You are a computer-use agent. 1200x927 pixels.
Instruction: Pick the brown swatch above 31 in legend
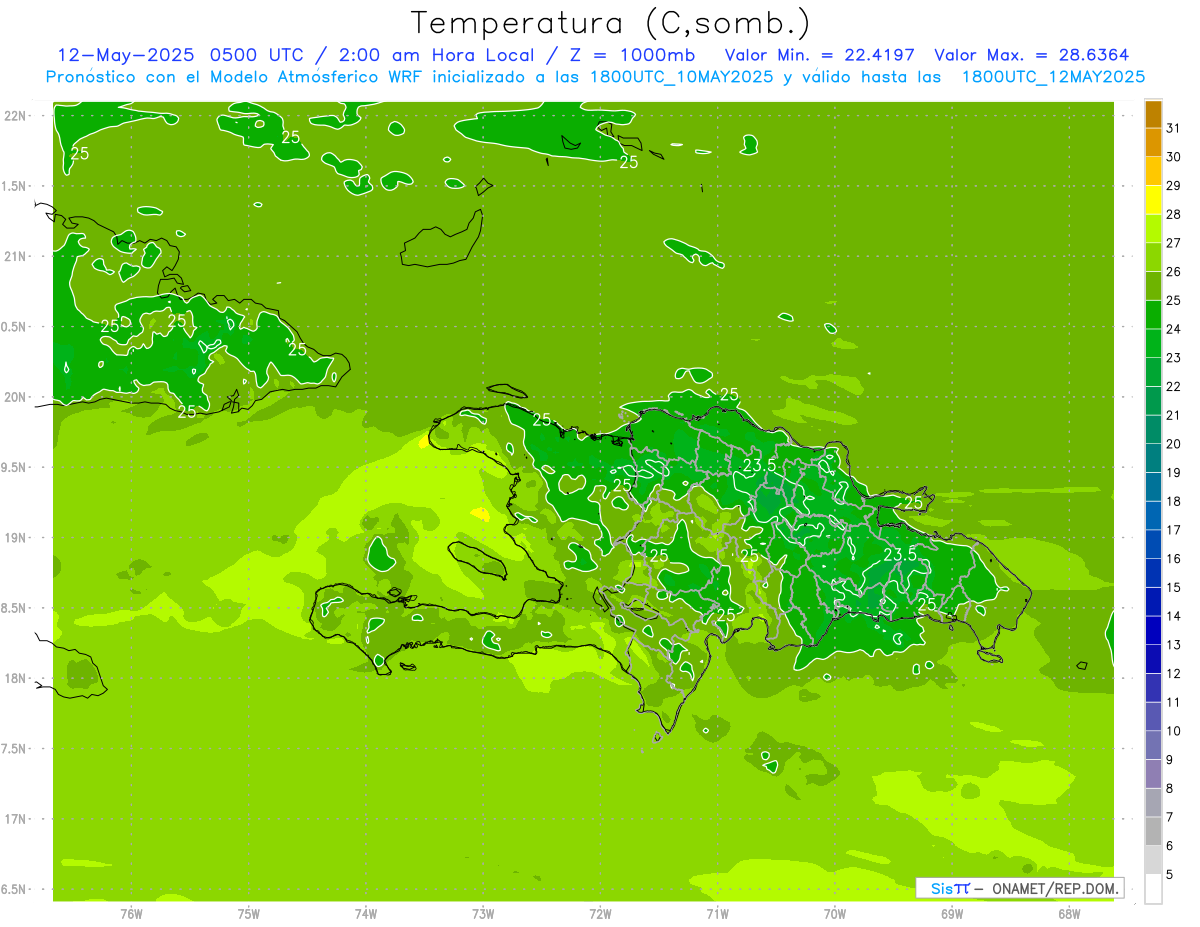tap(1153, 114)
